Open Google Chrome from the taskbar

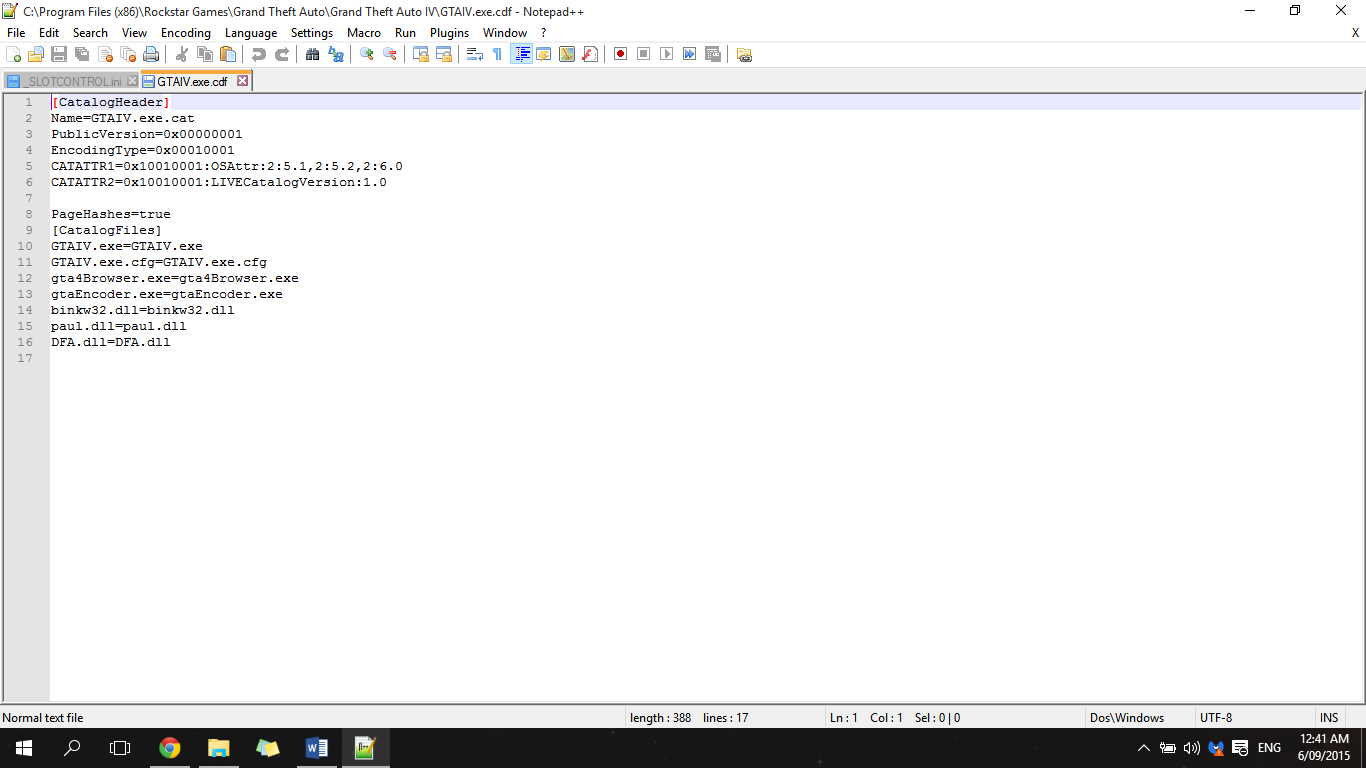pos(170,748)
